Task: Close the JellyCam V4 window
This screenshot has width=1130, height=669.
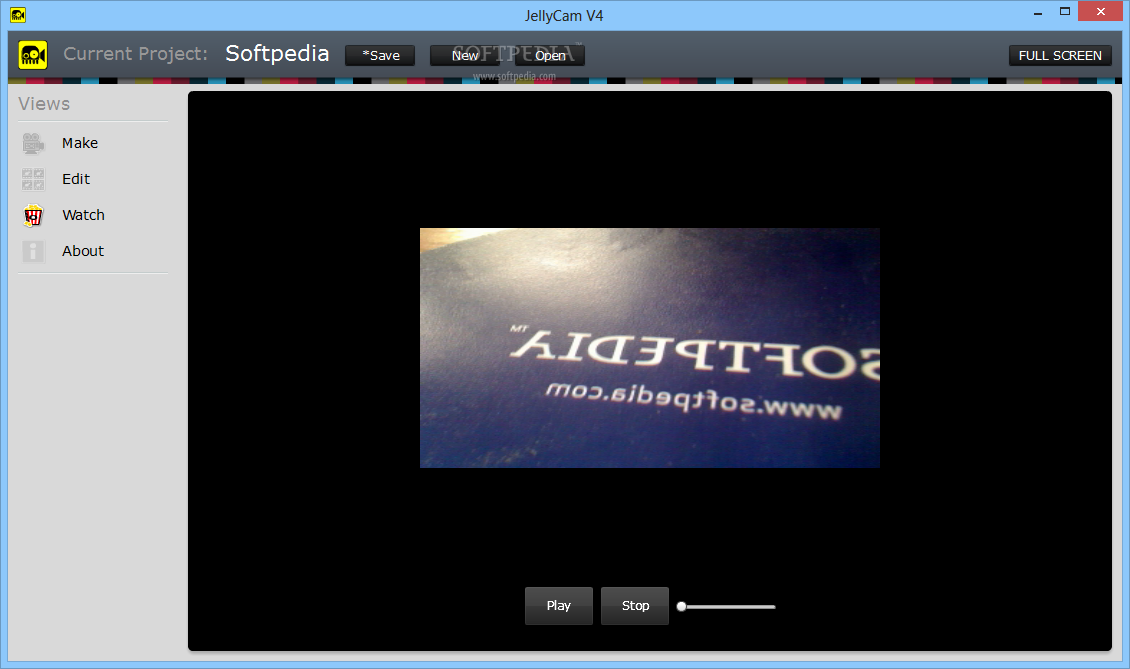Action: point(1100,12)
